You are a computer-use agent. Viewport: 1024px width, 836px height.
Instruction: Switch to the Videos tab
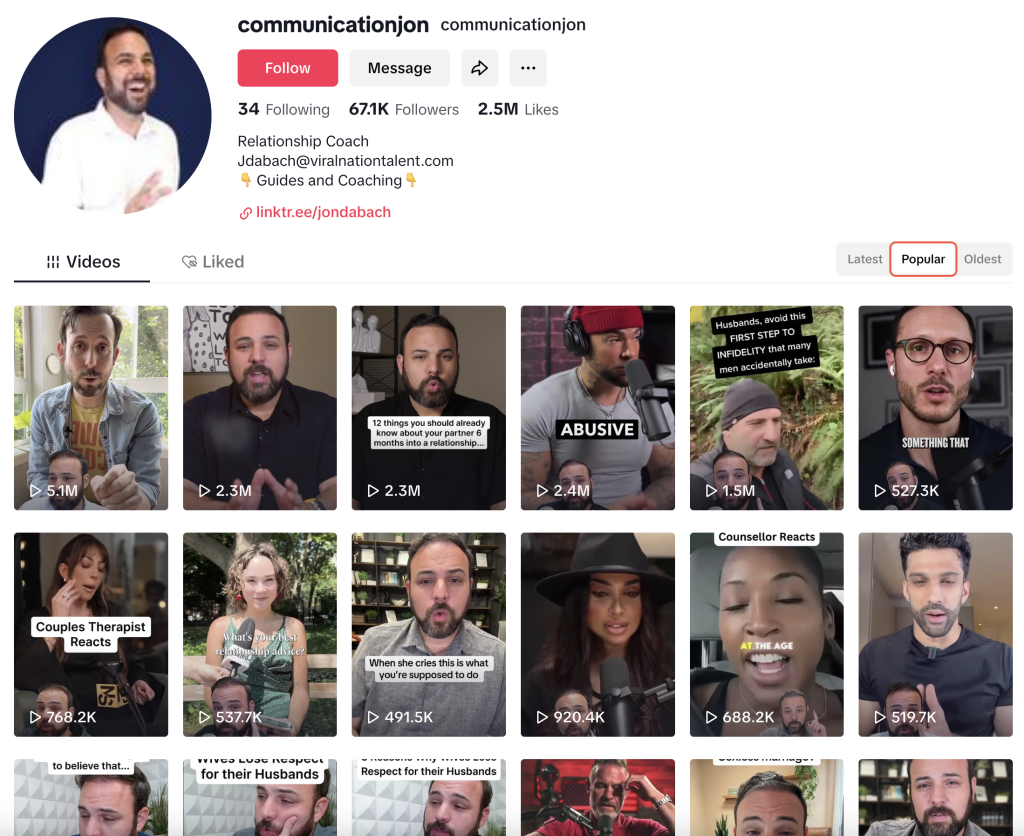click(82, 262)
